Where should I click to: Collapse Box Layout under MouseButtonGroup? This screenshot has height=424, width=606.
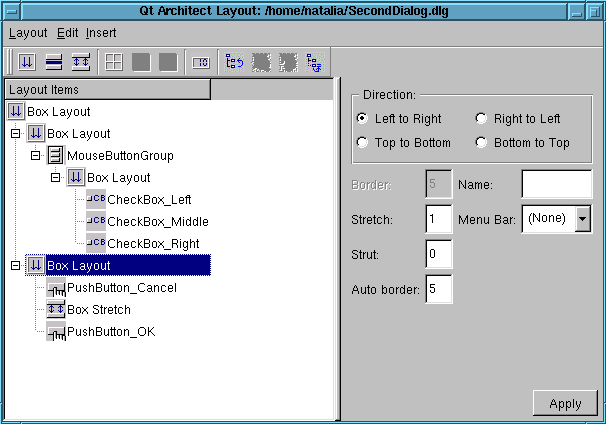(x=56, y=178)
